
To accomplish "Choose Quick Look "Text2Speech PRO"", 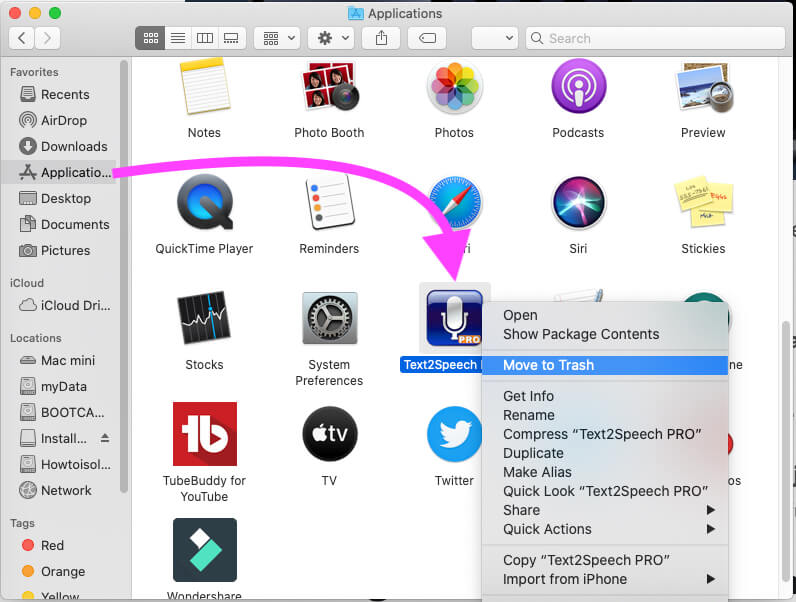I will click(x=605, y=491).
